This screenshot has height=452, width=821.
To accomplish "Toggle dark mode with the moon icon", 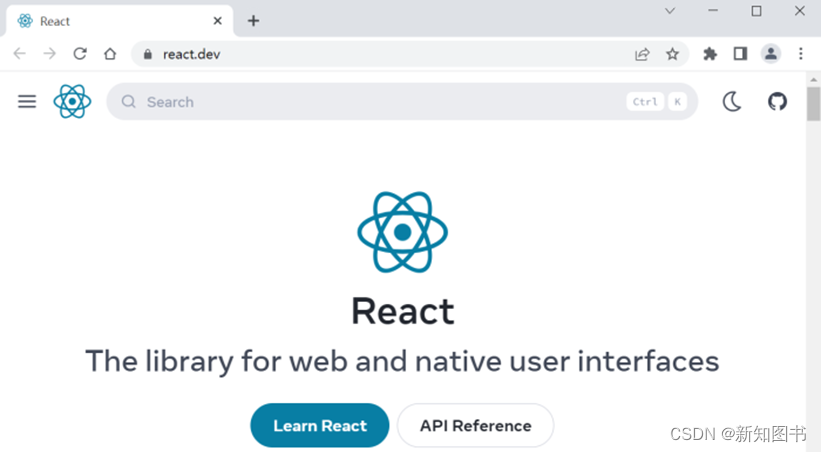I will click(732, 101).
